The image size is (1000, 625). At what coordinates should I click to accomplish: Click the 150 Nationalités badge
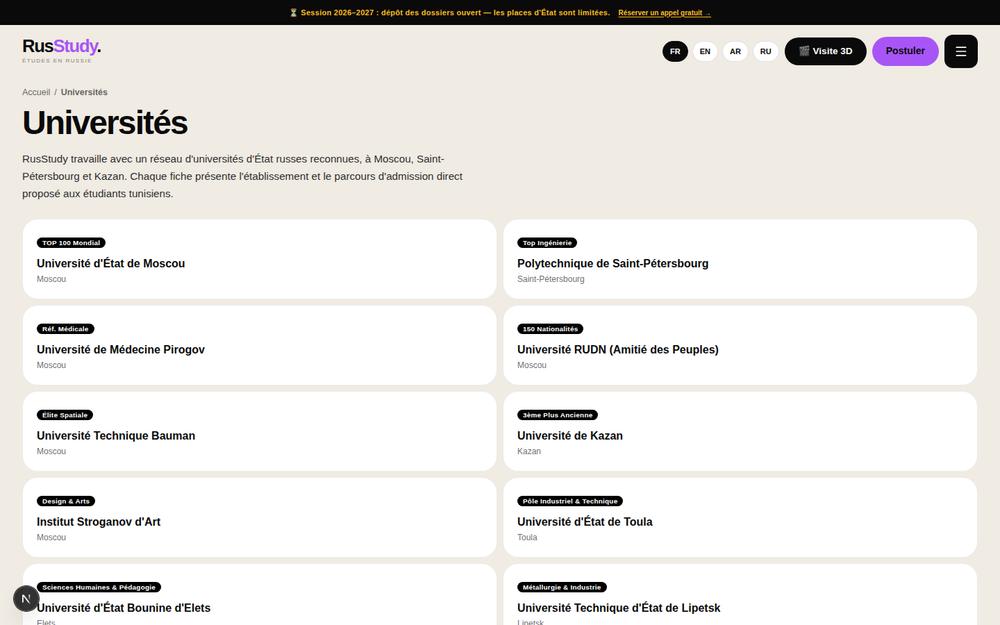[550, 329]
